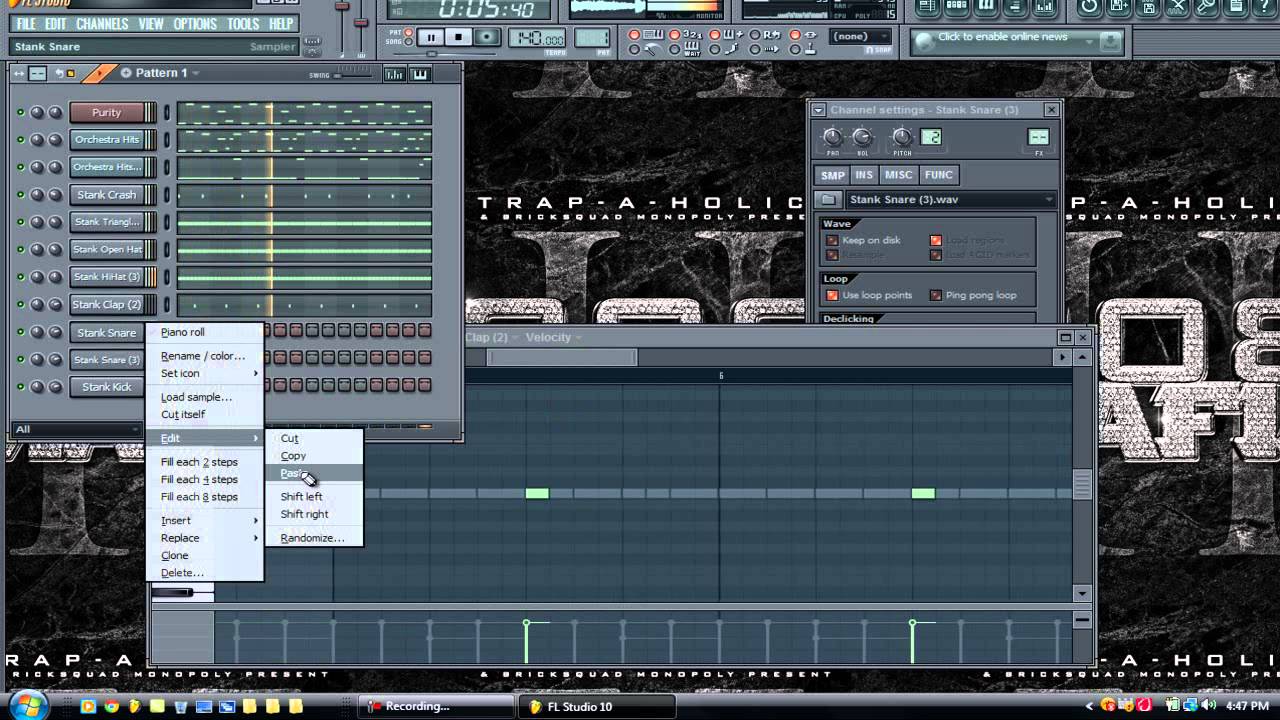Mute the Stank Crash channel
Screen dimensions: 1280x720
click(x=20, y=195)
